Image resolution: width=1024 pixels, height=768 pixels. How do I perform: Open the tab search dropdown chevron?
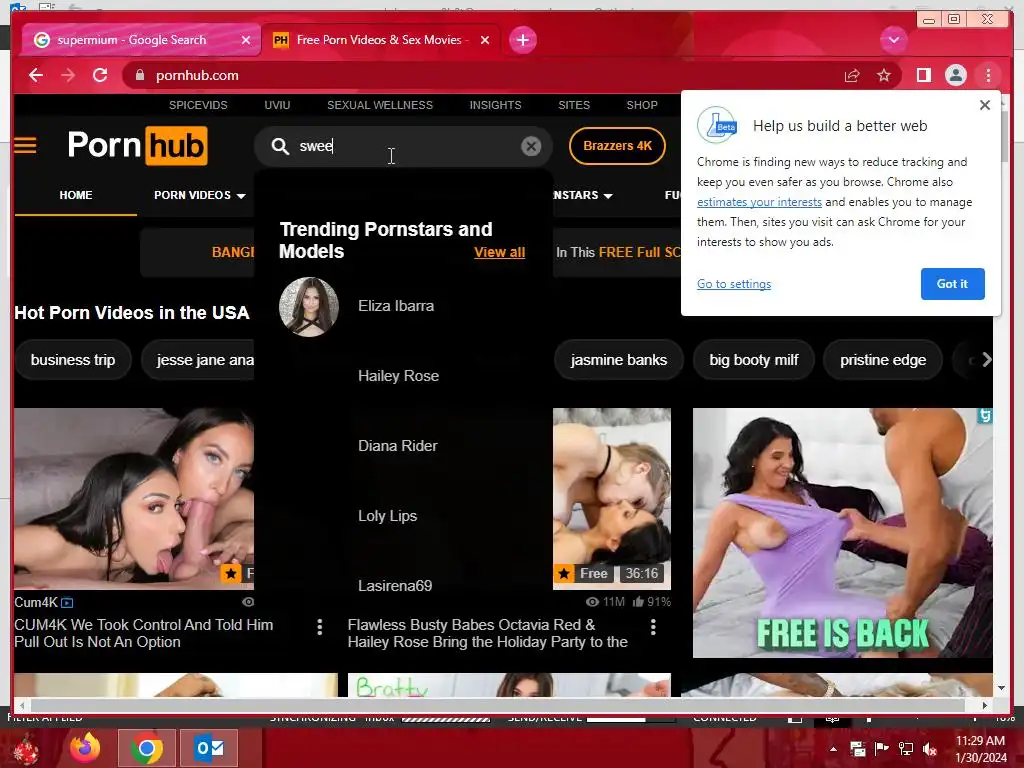893,40
